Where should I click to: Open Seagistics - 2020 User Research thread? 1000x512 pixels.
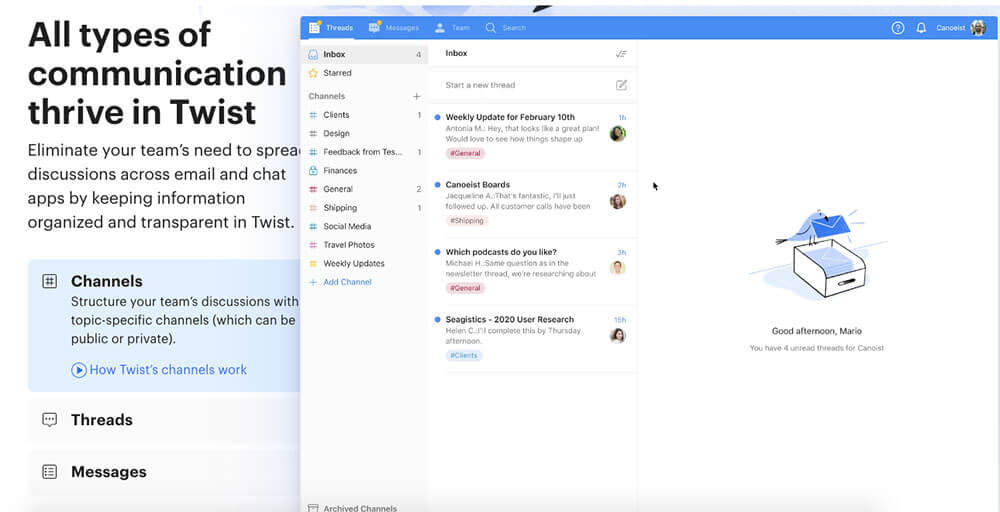click(533, 339)
